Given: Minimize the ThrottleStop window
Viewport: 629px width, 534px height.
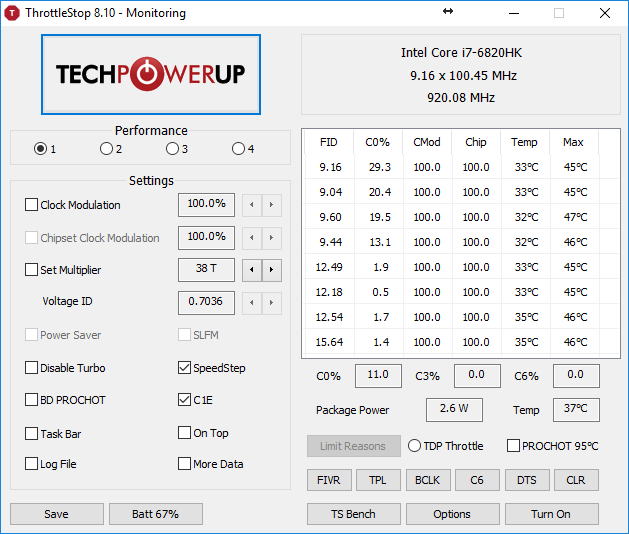Looking at the screenshot, I should tap(514, 13).
